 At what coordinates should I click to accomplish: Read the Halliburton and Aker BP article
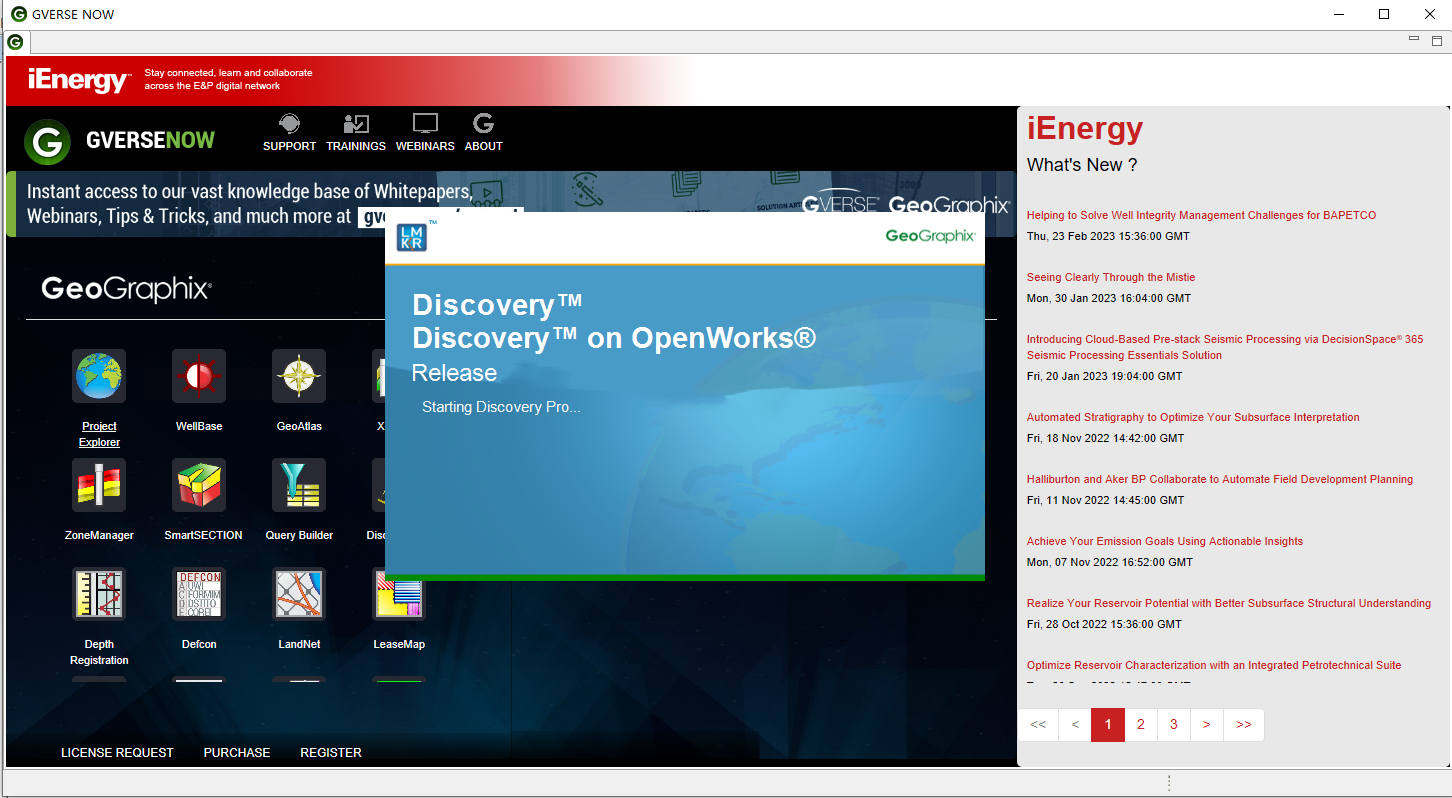[x=1220, y=479]
